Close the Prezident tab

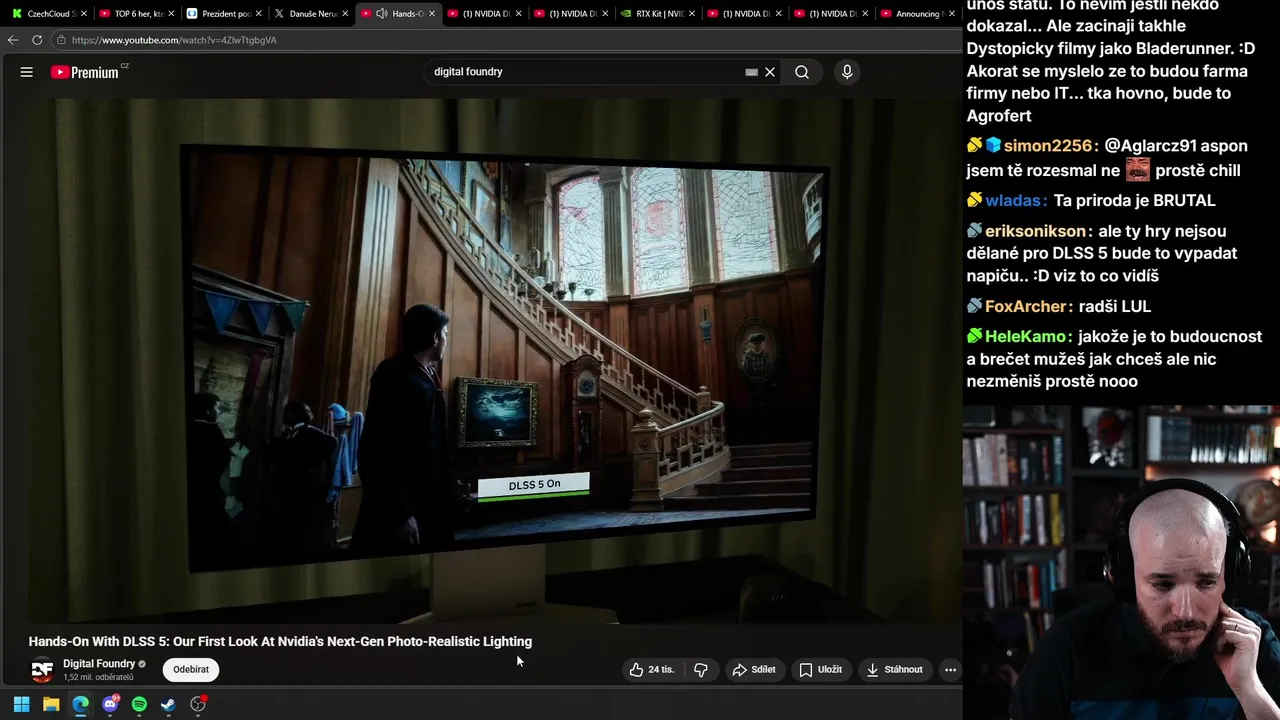pyautogui.click(x=258, y=14)
